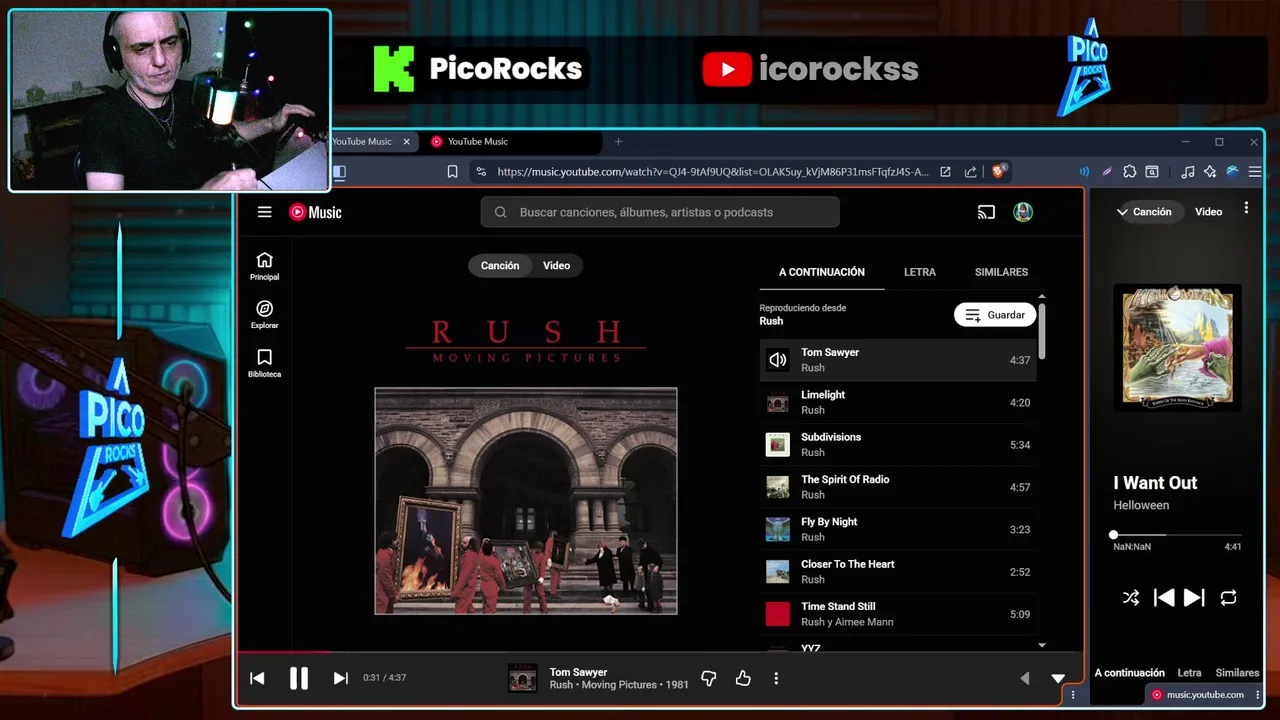Image resolution: width=1280 pixels, height=720 pixels.
Task: Open new browser tab with plus
Action: (618, 142)
